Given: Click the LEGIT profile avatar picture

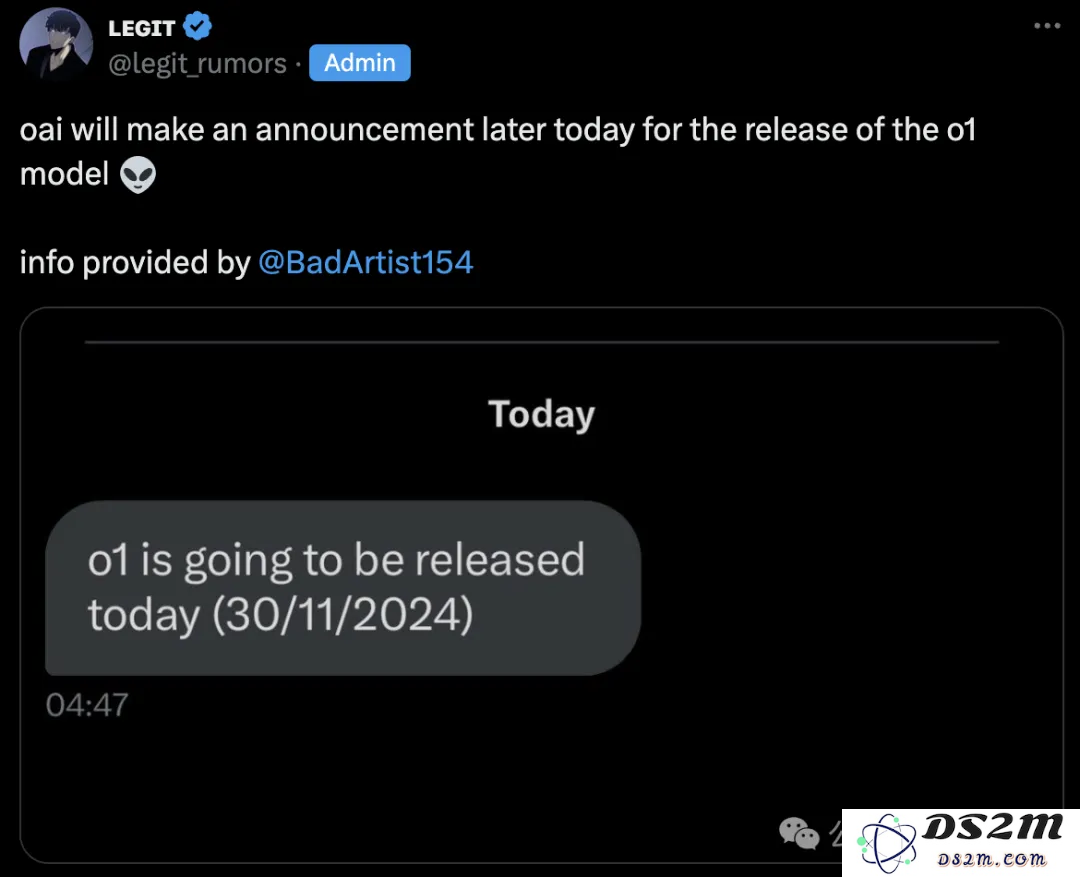Looking at the screenshot, I should [56, 44].
